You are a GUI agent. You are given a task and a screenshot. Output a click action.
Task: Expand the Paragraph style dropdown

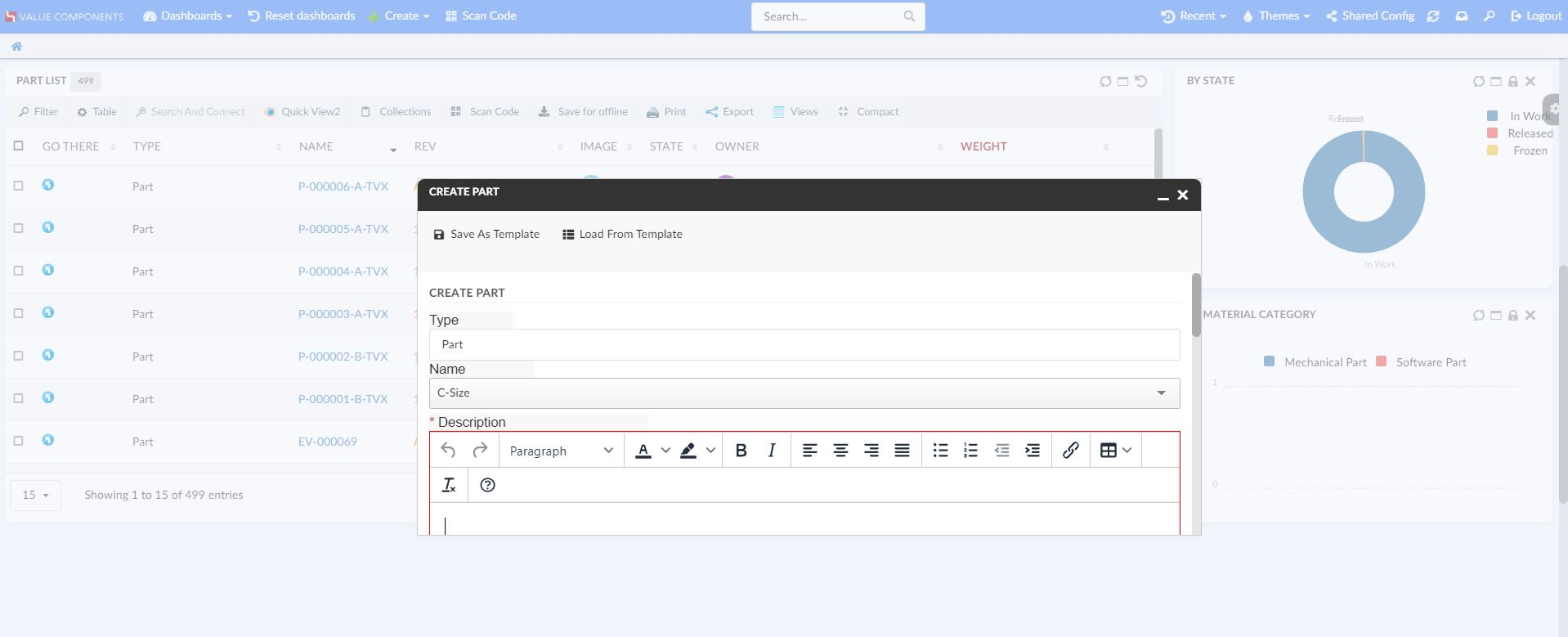click(561, 451)
